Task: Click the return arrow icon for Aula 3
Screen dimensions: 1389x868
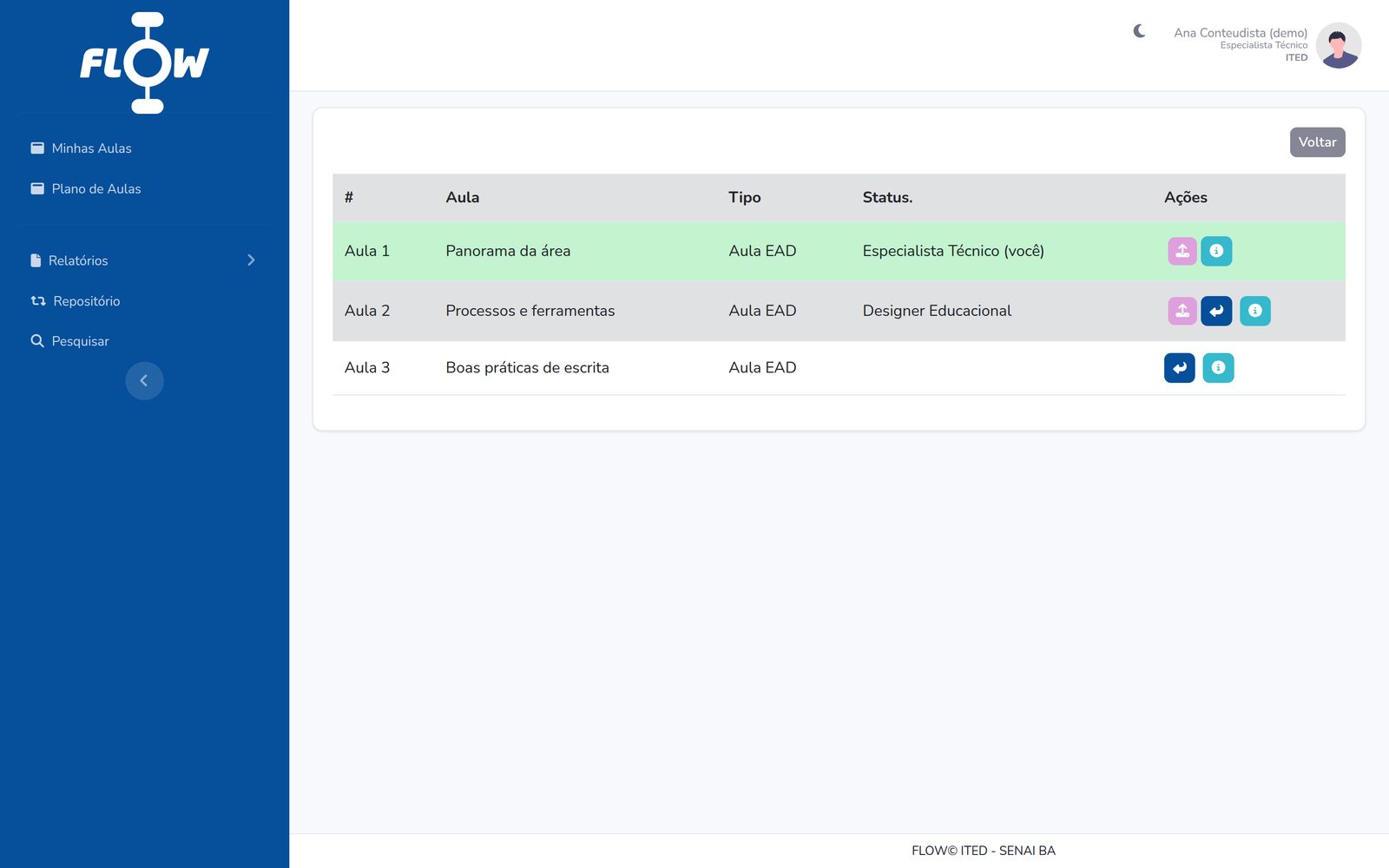Action: [x=1180, y=368]
